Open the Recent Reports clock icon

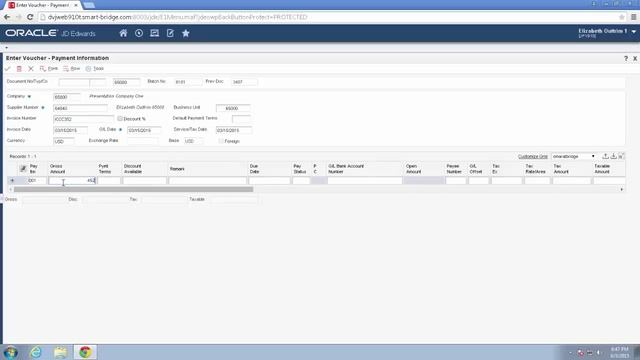click(x=139, y=33)
